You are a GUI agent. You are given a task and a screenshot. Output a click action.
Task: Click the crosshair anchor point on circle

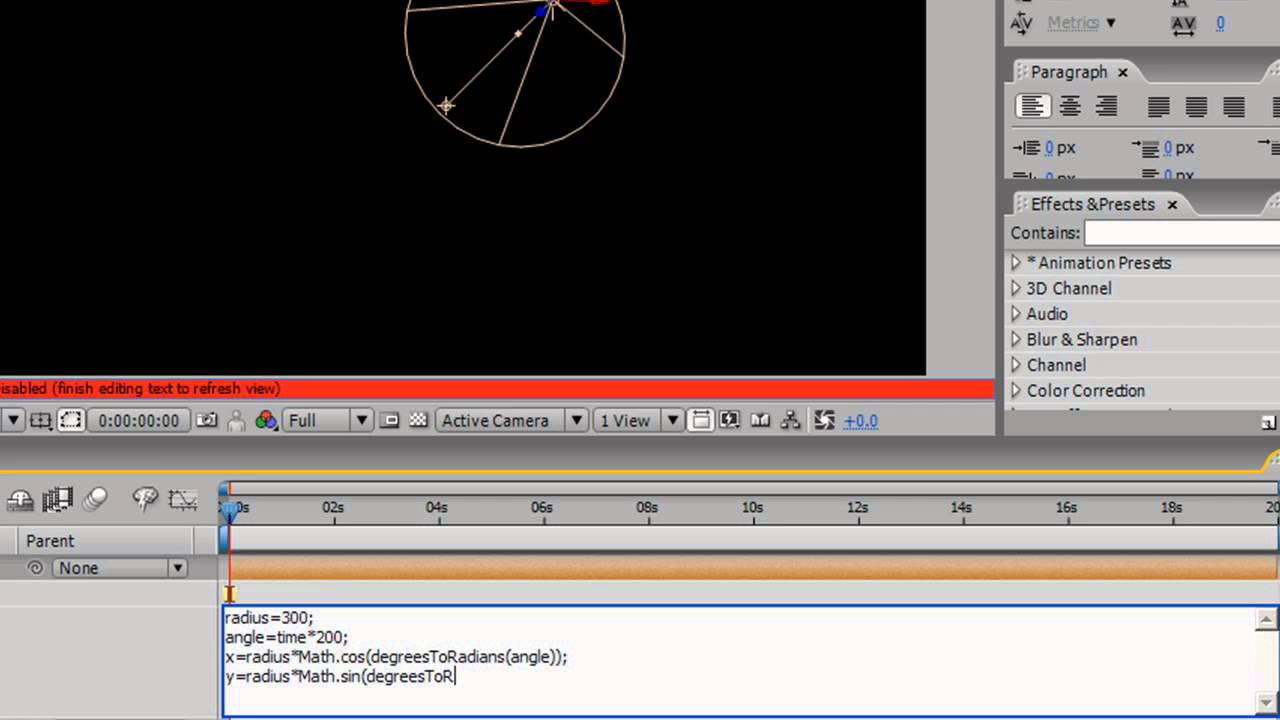pyautogui.click(x=446, y=105)
